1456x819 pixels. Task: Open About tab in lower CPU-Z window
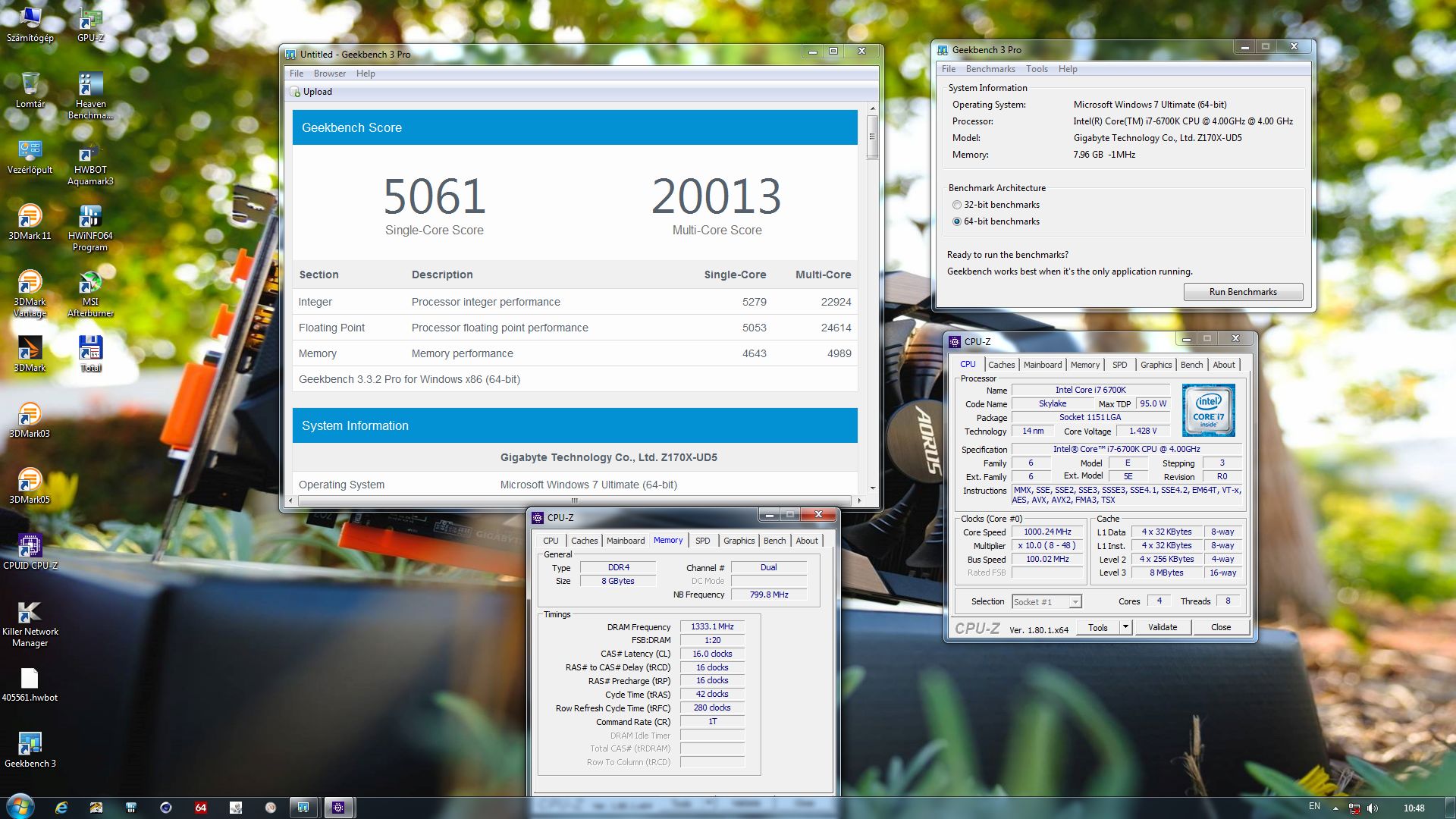coord(807,541)
